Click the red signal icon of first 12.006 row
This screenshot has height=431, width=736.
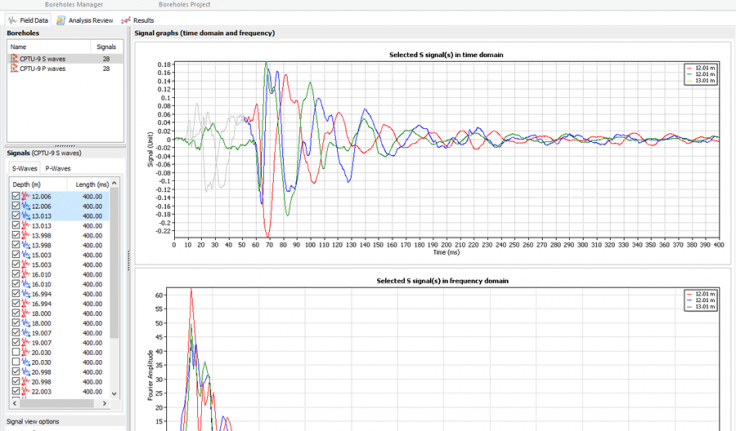click(26, 197)
